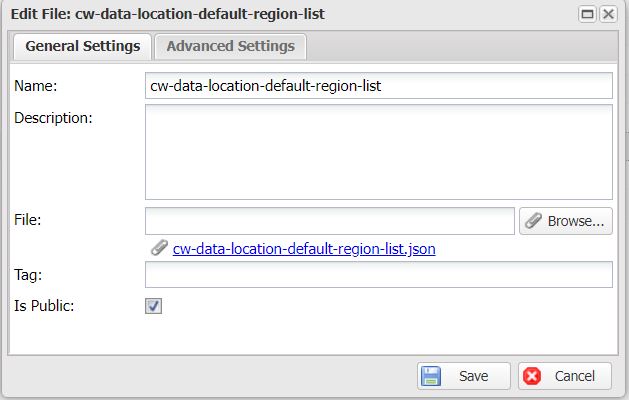Click the File path input box

click(x=329, y=221)
